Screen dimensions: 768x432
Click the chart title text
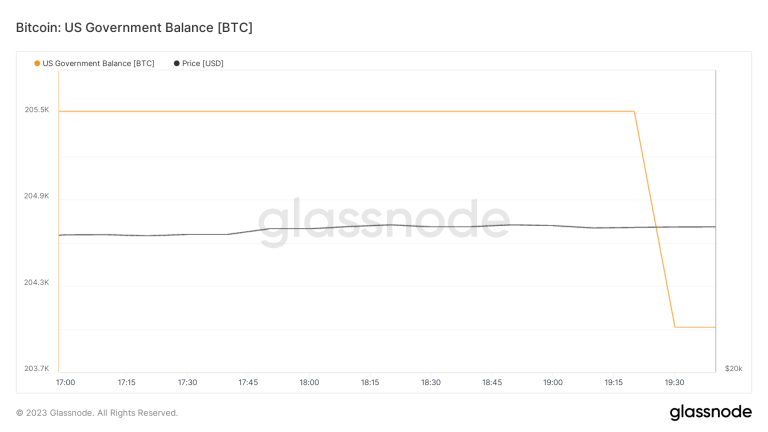point(134,27)
